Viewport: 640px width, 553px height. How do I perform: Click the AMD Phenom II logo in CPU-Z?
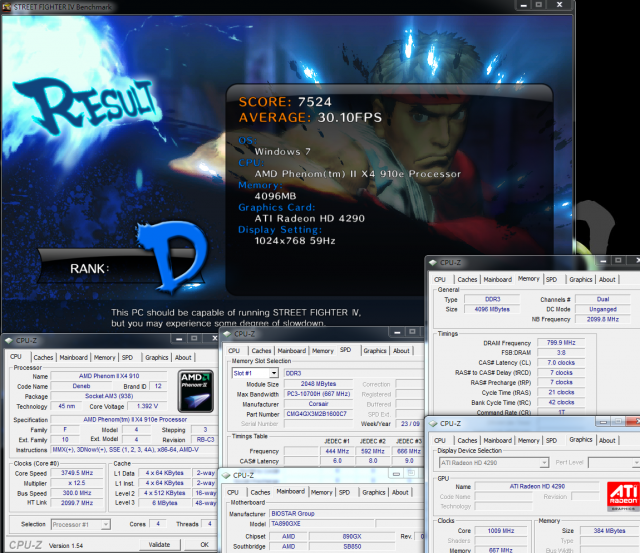pyautogui.click(x=196, y=391)
